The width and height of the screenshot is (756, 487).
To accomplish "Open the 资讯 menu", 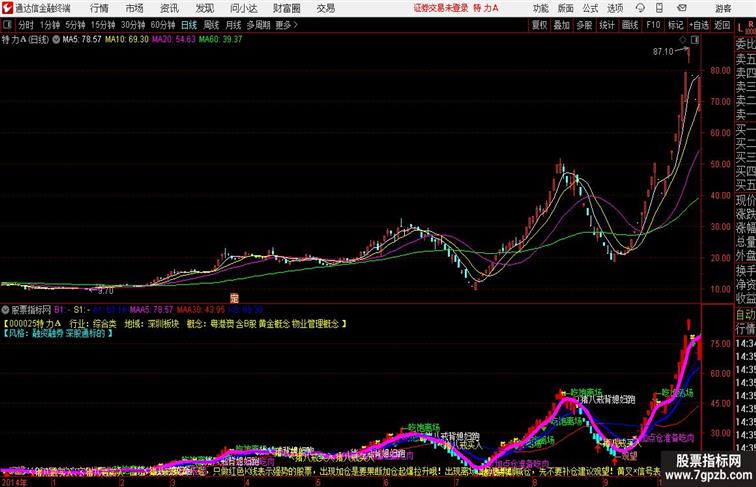I will point(169,8).
